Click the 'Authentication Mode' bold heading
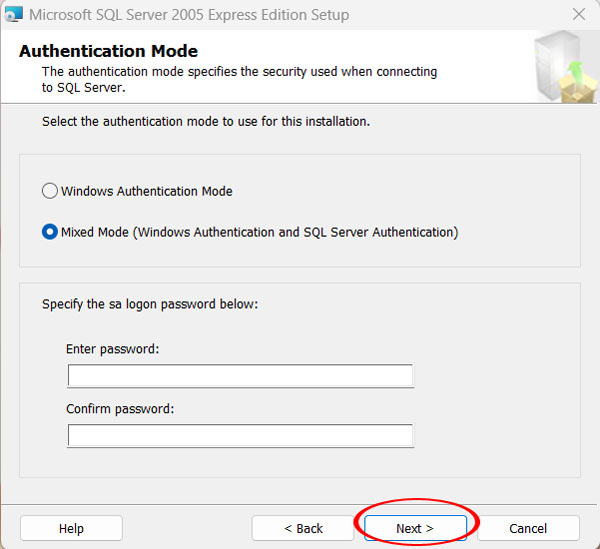Viewport: 600px width, 549px height. [x=108, y=51]
